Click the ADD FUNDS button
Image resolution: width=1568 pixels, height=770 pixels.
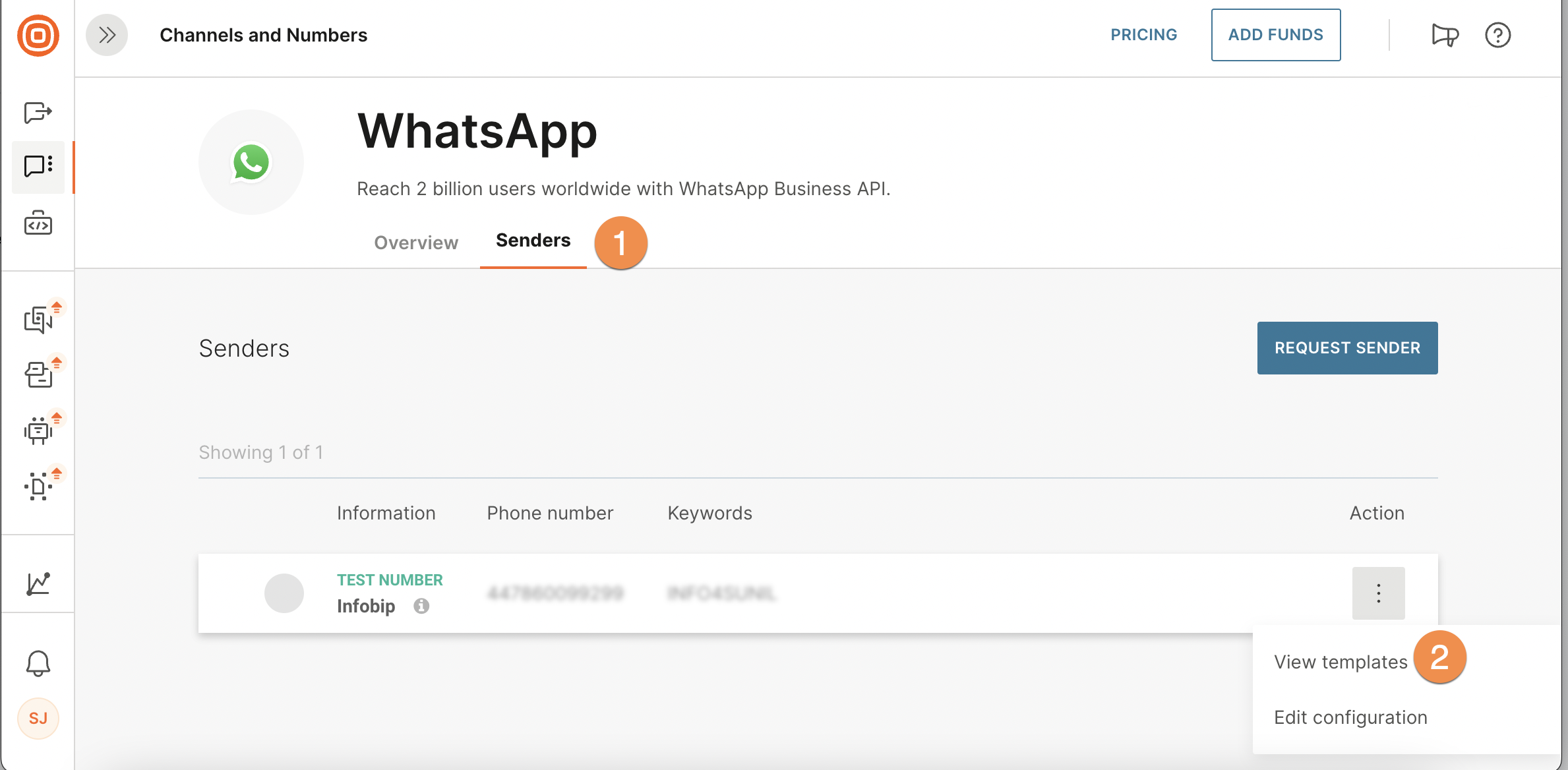coord(1275,35)
